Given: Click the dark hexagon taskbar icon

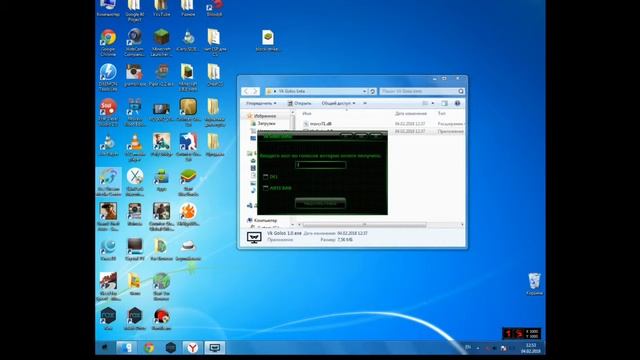Looking at the screenshot, I should 171,347.
